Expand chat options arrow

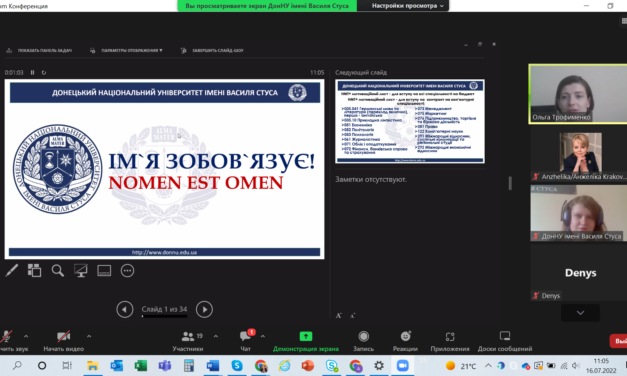263,336
